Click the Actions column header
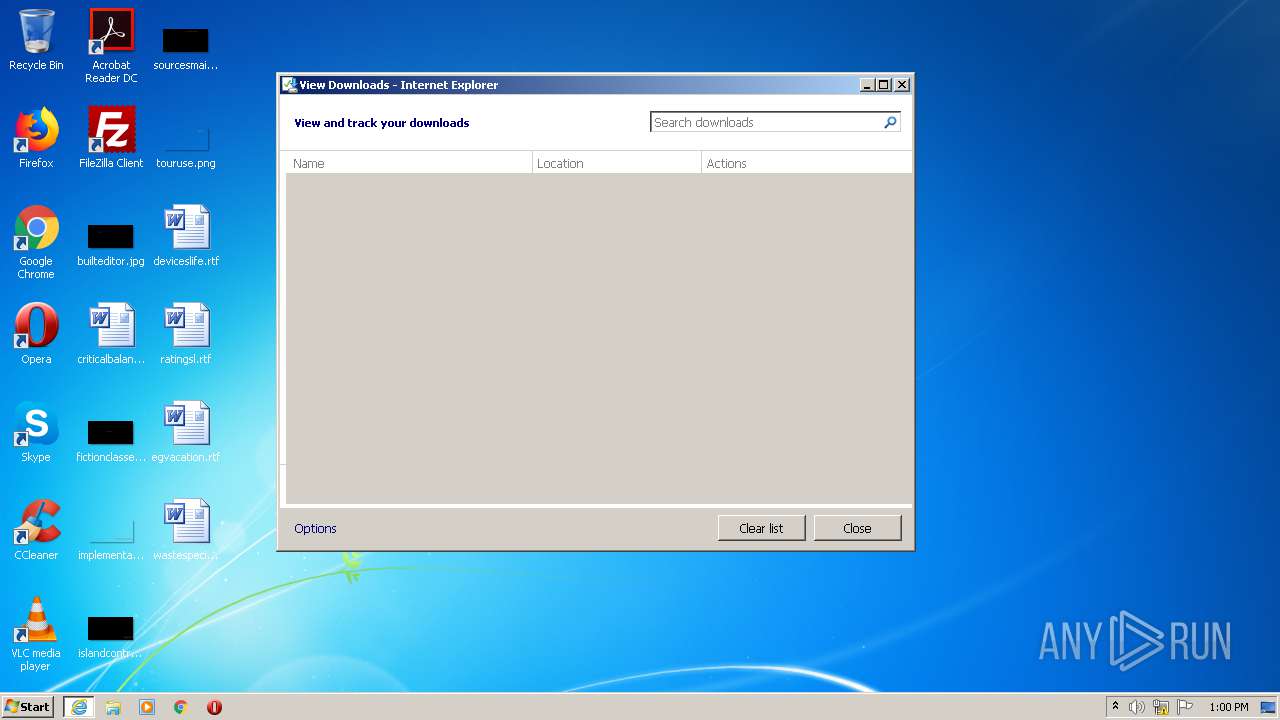The image size is (1280, 720). 806,163
